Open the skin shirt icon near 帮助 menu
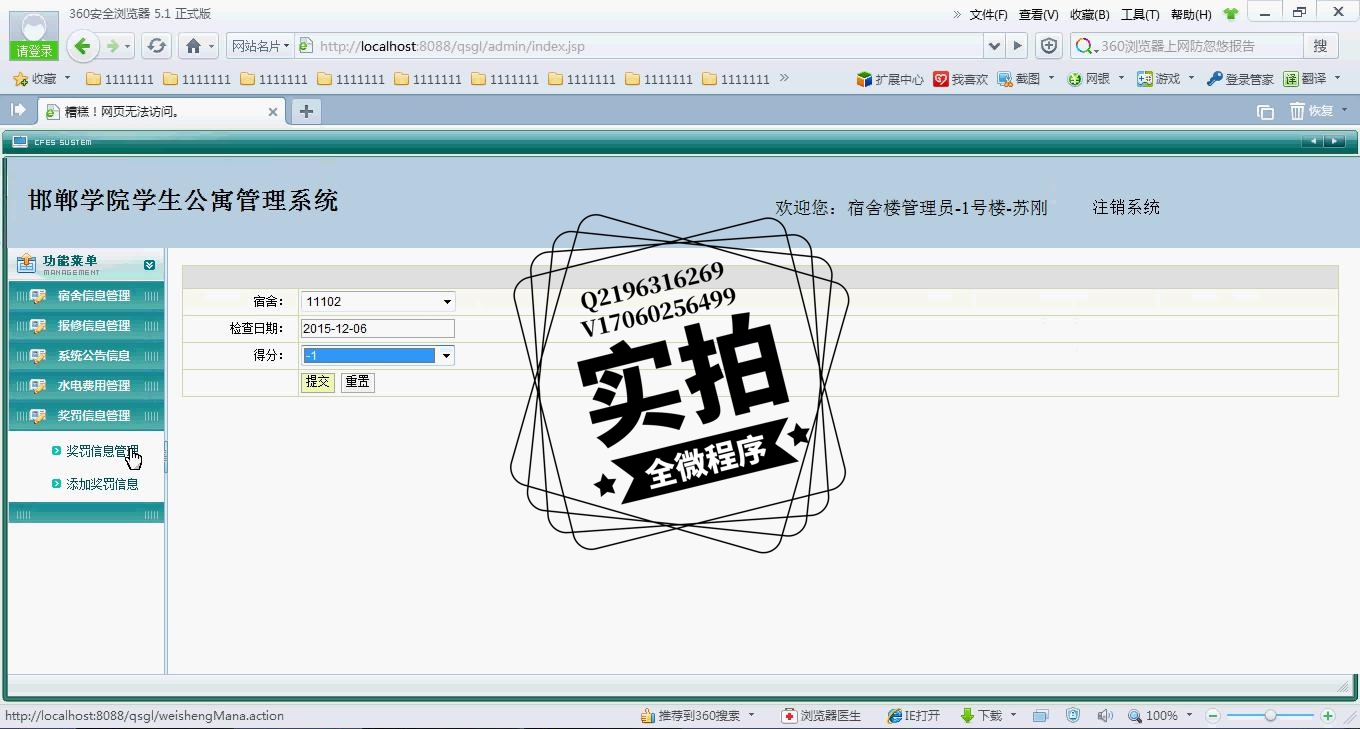Image resolution: width=1360 pixels, height=729 pixels. point(1230,14)
